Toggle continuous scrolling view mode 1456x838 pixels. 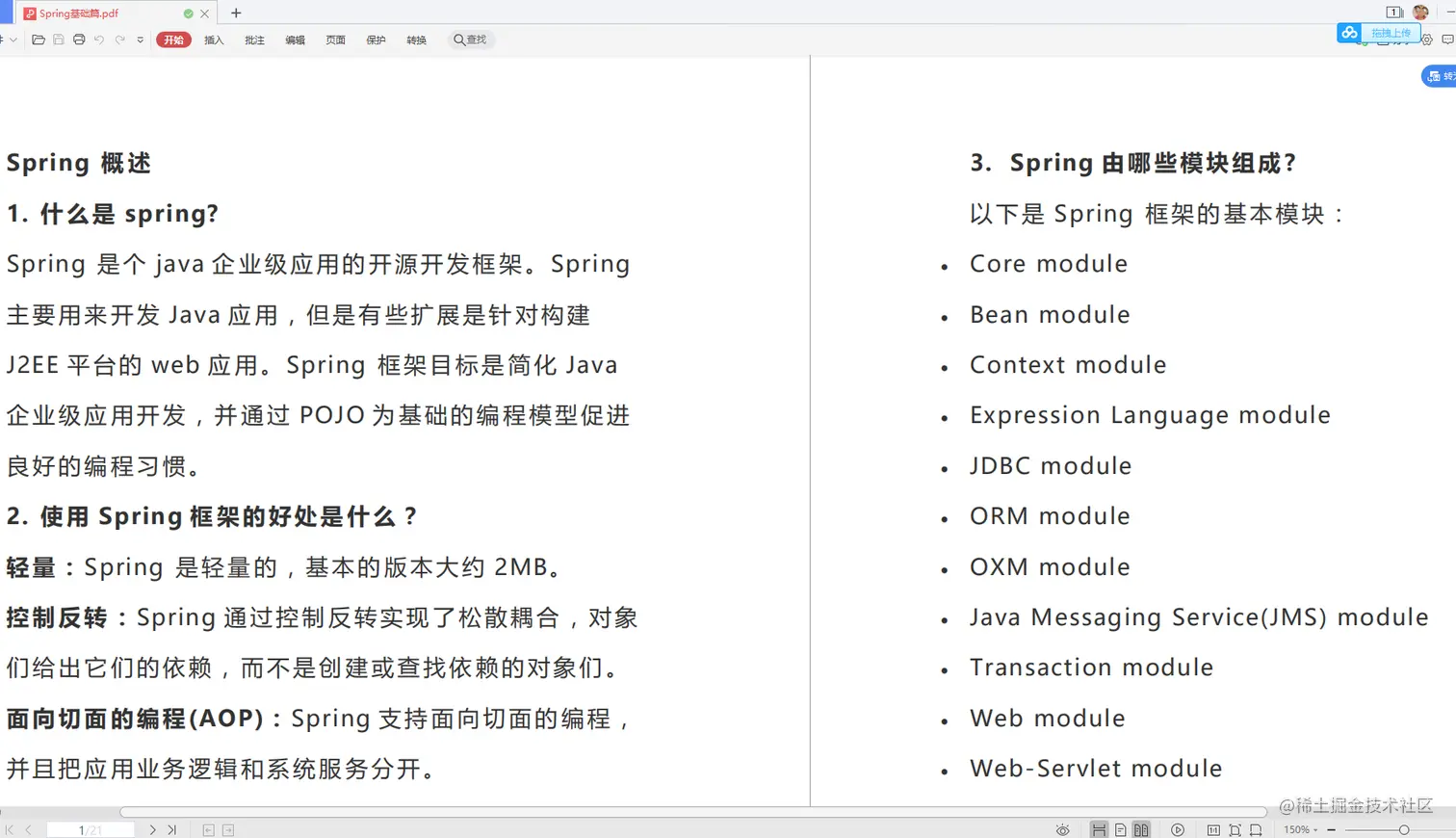pyautogui.click(x=1099, y=829)
